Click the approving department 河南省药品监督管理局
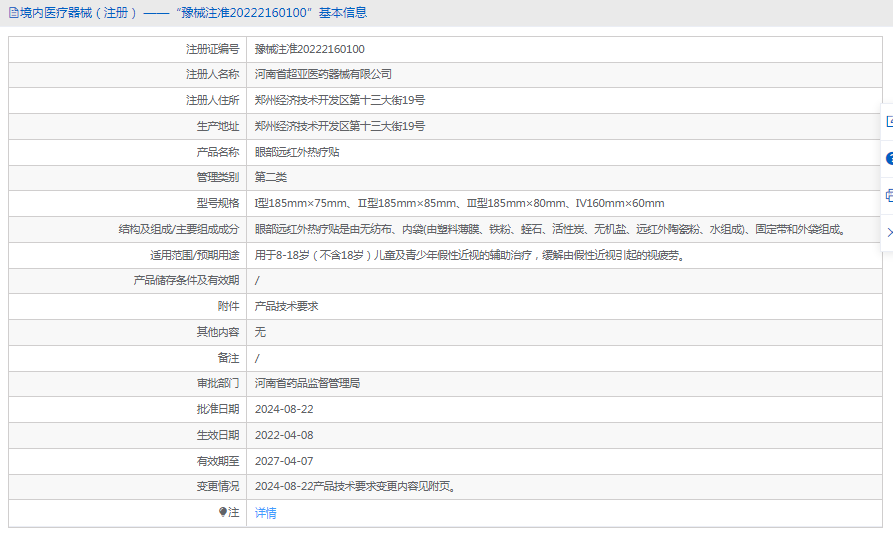 (x=307, y=383)
